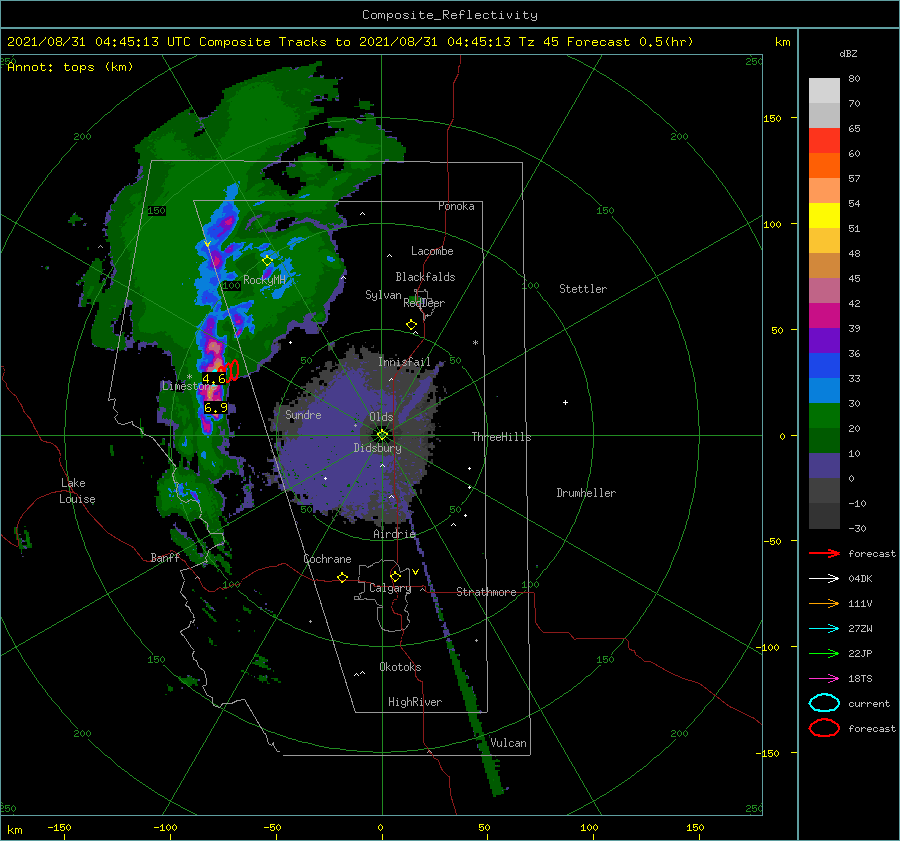900x841 pixels.
Task: Click the yellow diamond marker inside Calgary
Action: pos(395,576)
